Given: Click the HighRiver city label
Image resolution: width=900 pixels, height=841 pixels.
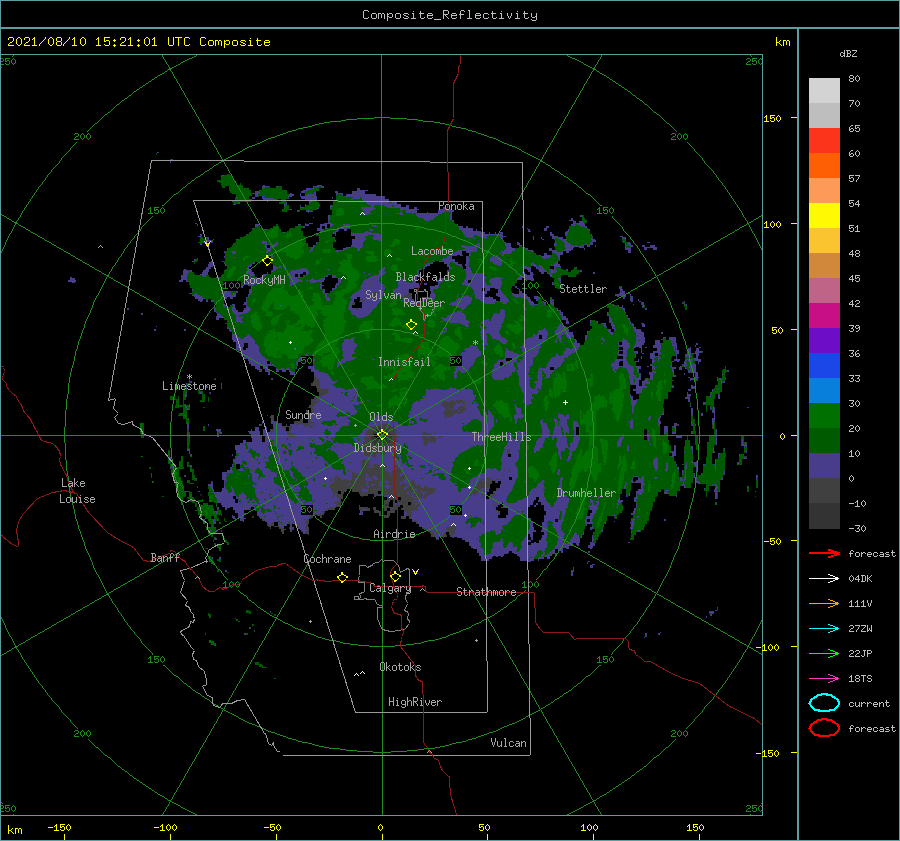Looking at the screenshot, I should (x=415, y=702).
